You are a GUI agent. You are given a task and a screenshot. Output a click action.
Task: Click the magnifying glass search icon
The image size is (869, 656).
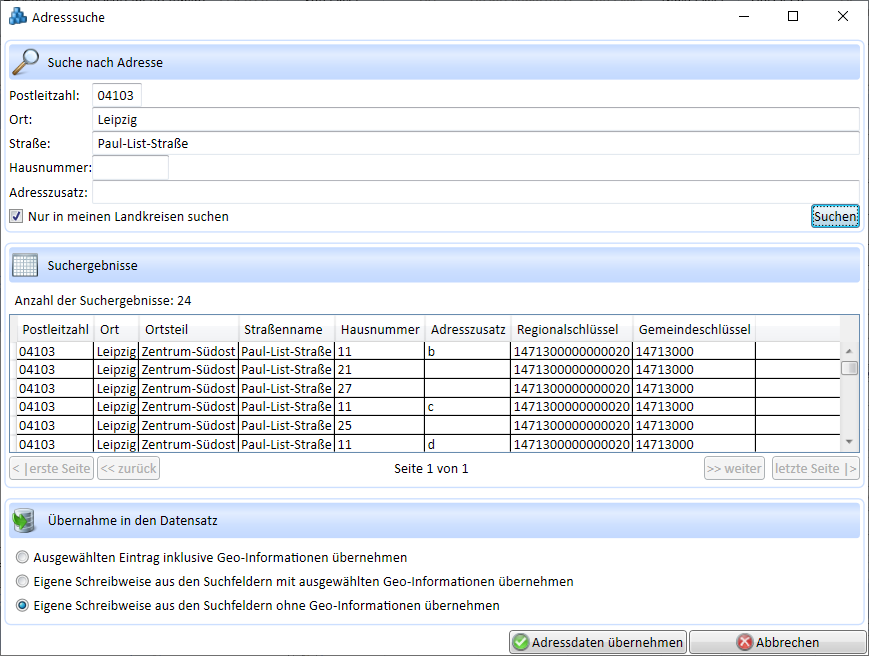25,62
